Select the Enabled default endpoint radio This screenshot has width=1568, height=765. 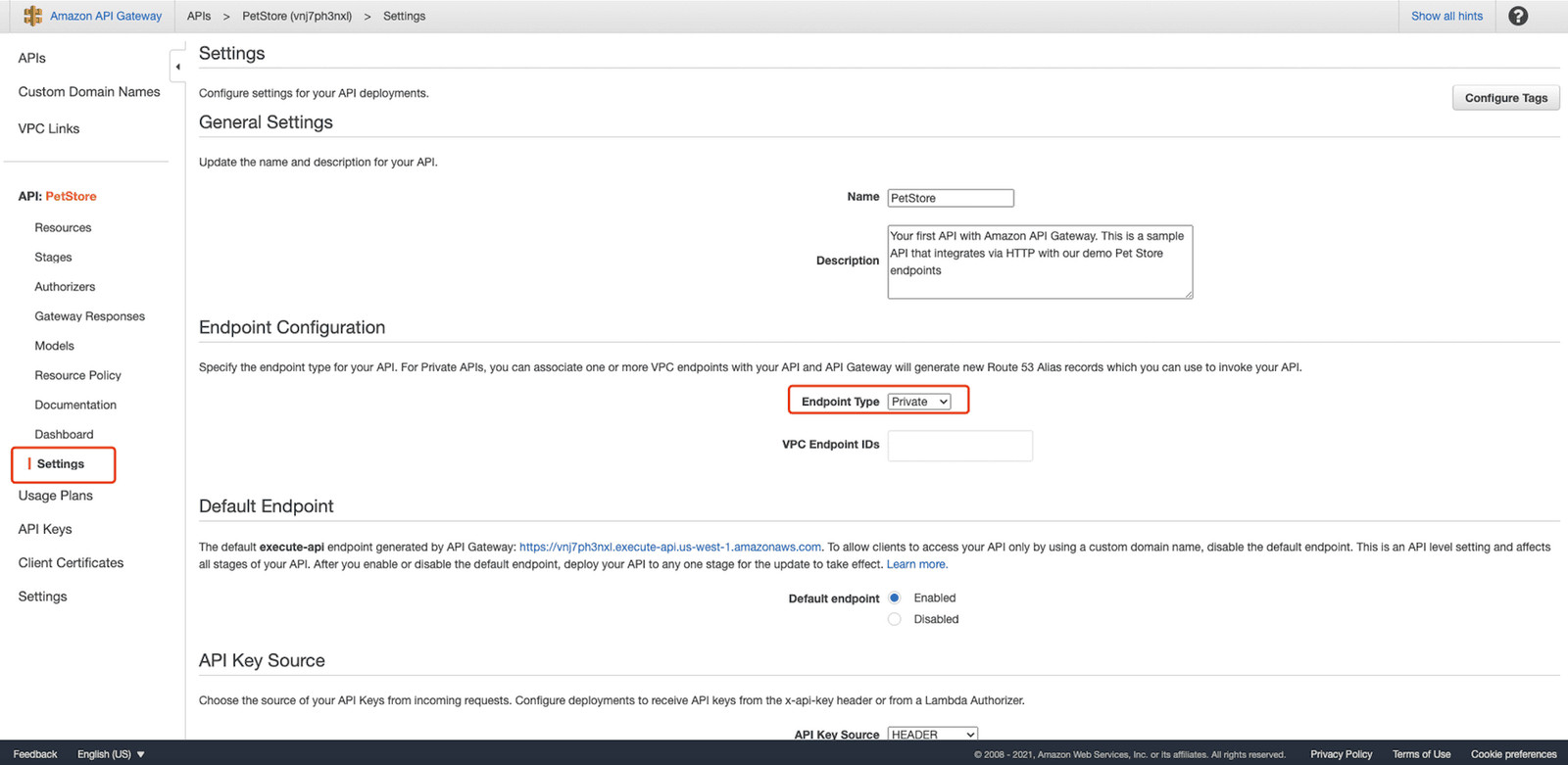click(895, 598)
